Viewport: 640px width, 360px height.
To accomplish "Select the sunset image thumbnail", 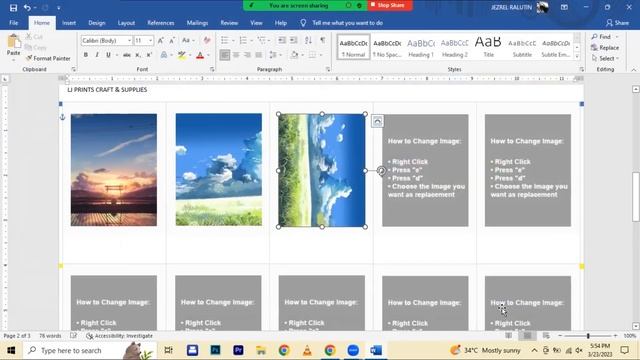I will [113, 170].
